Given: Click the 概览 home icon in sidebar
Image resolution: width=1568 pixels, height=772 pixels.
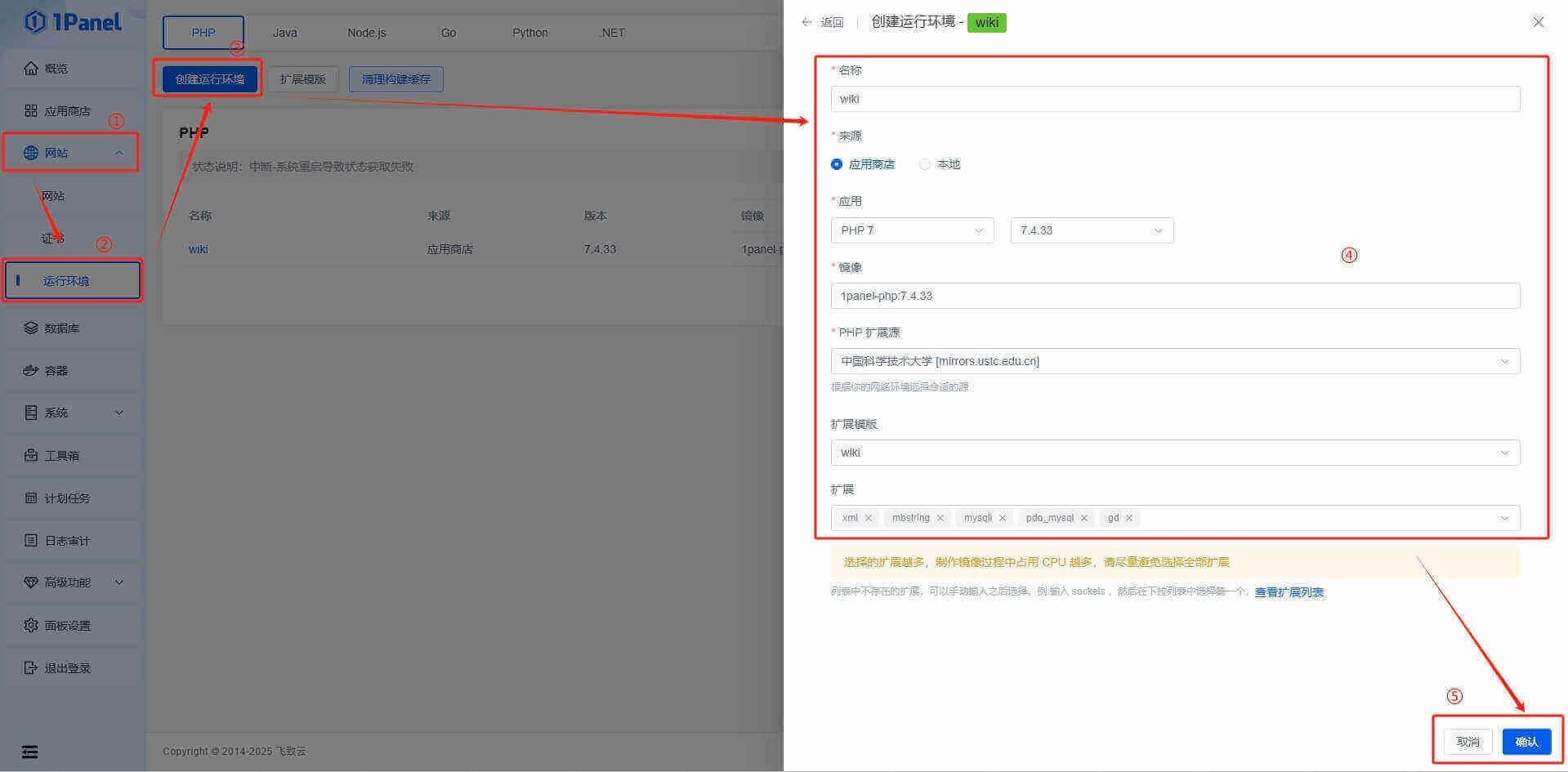Looking at the screenshot, I should (31, 69).
